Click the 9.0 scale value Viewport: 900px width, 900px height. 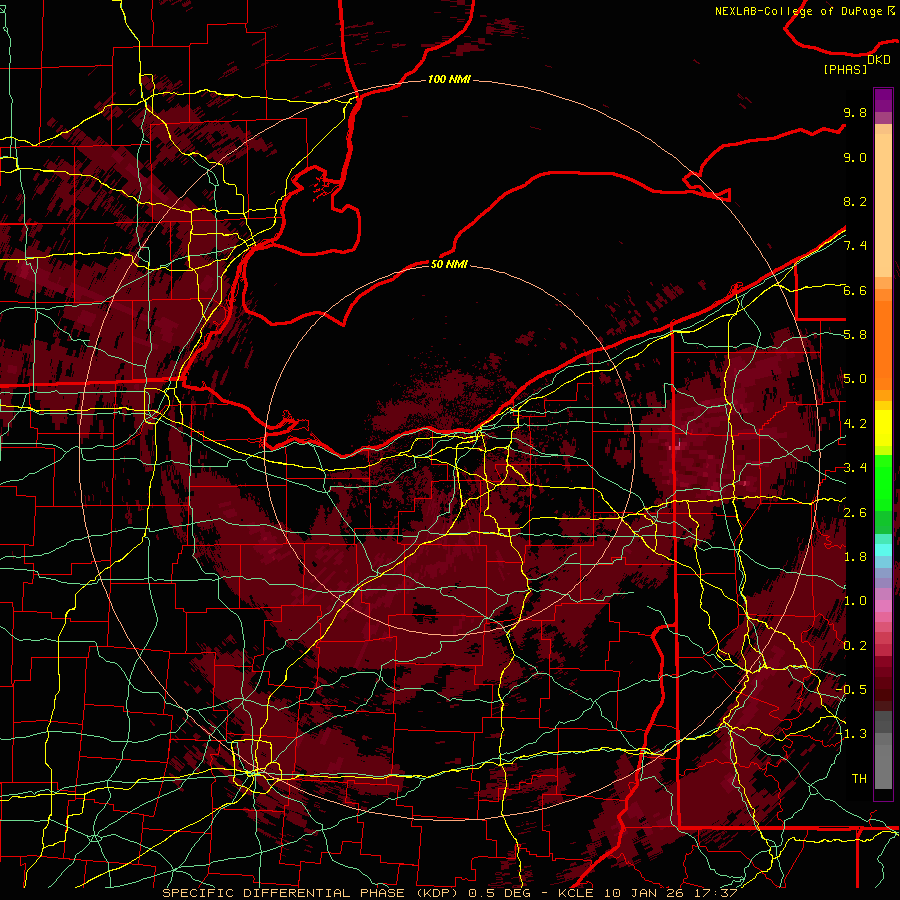tap(855, 157)
